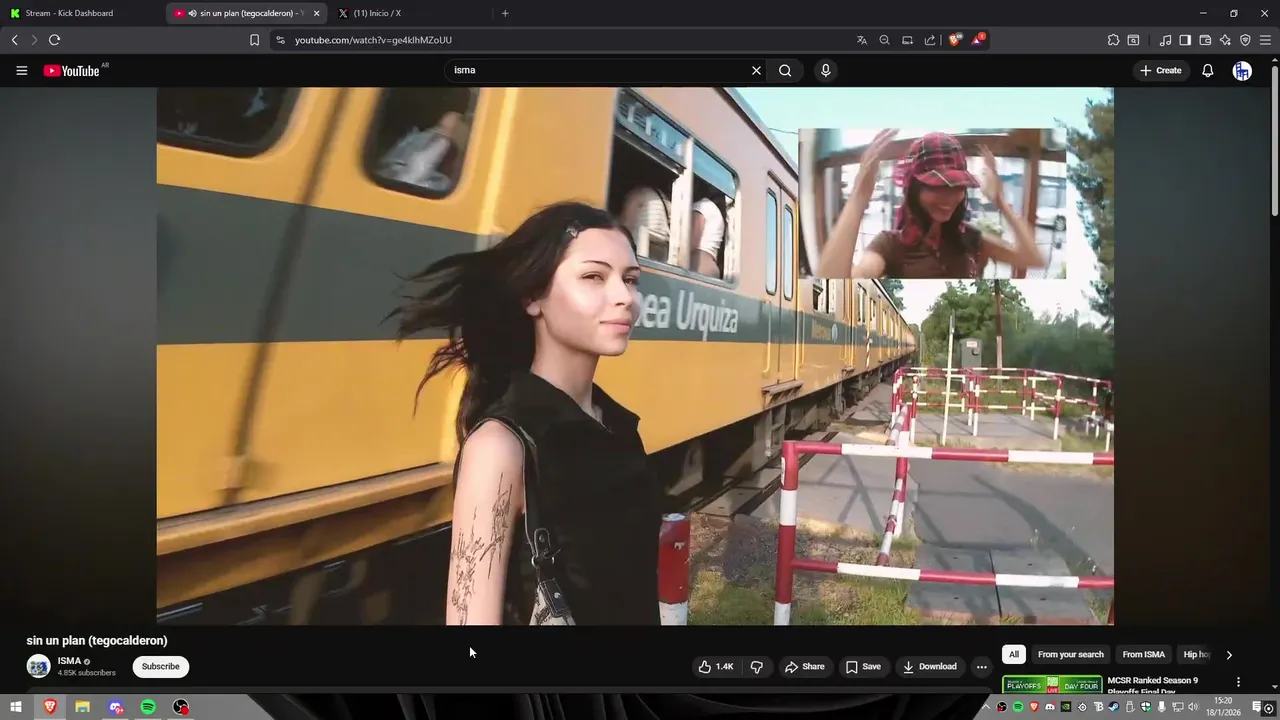Go forward in browser history
This screenshot has width=1280, height=720.
pos(34,40)
